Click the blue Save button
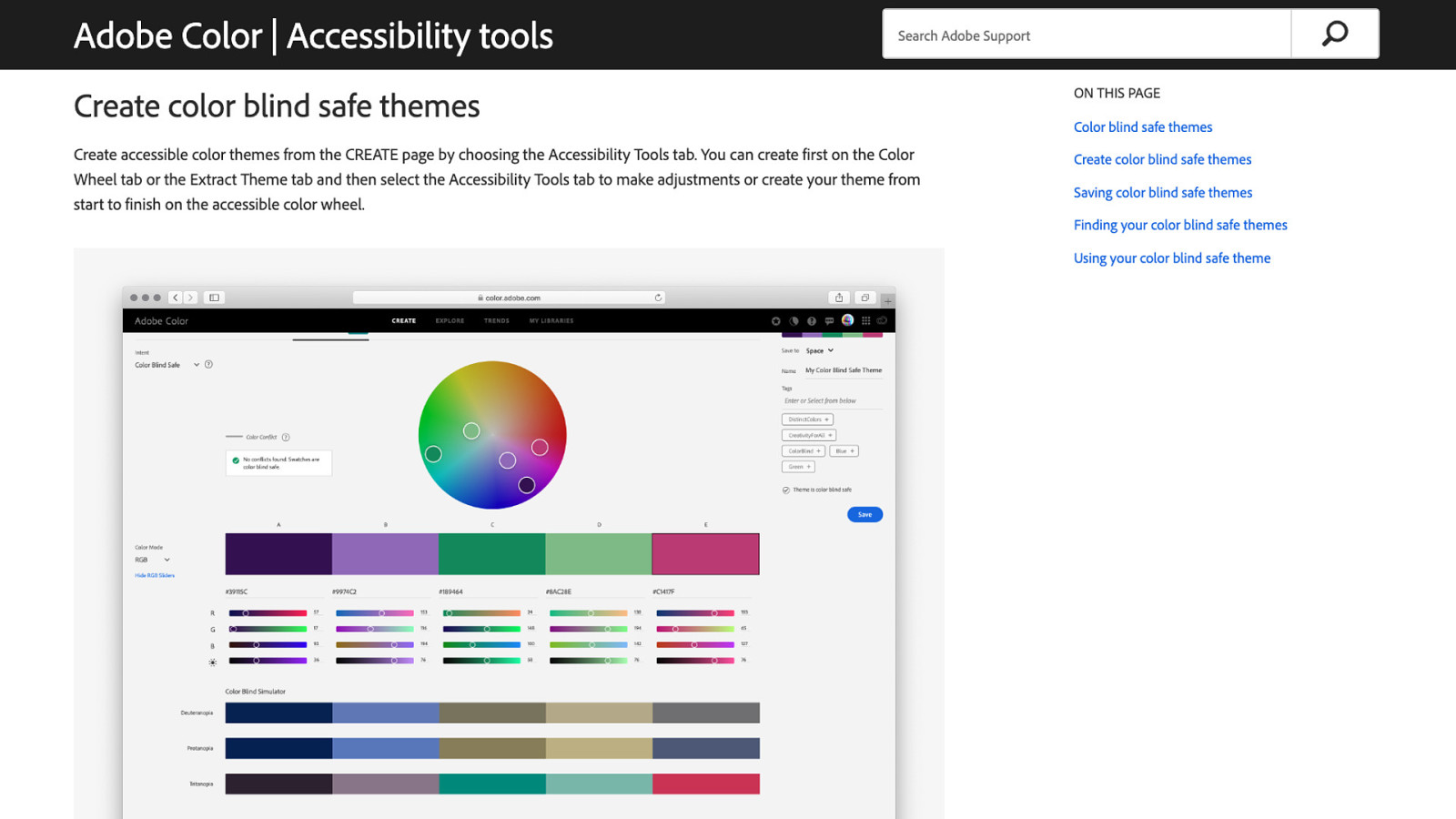This screenshot has width=1456, height=819. [864, 514]
